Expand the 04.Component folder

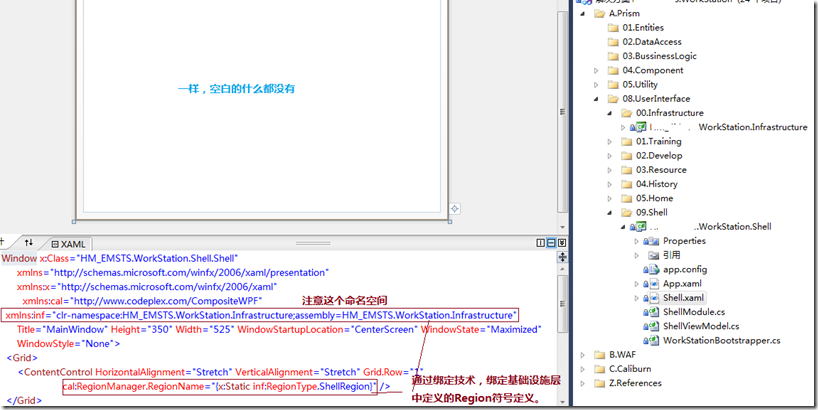tap(597, 70)
